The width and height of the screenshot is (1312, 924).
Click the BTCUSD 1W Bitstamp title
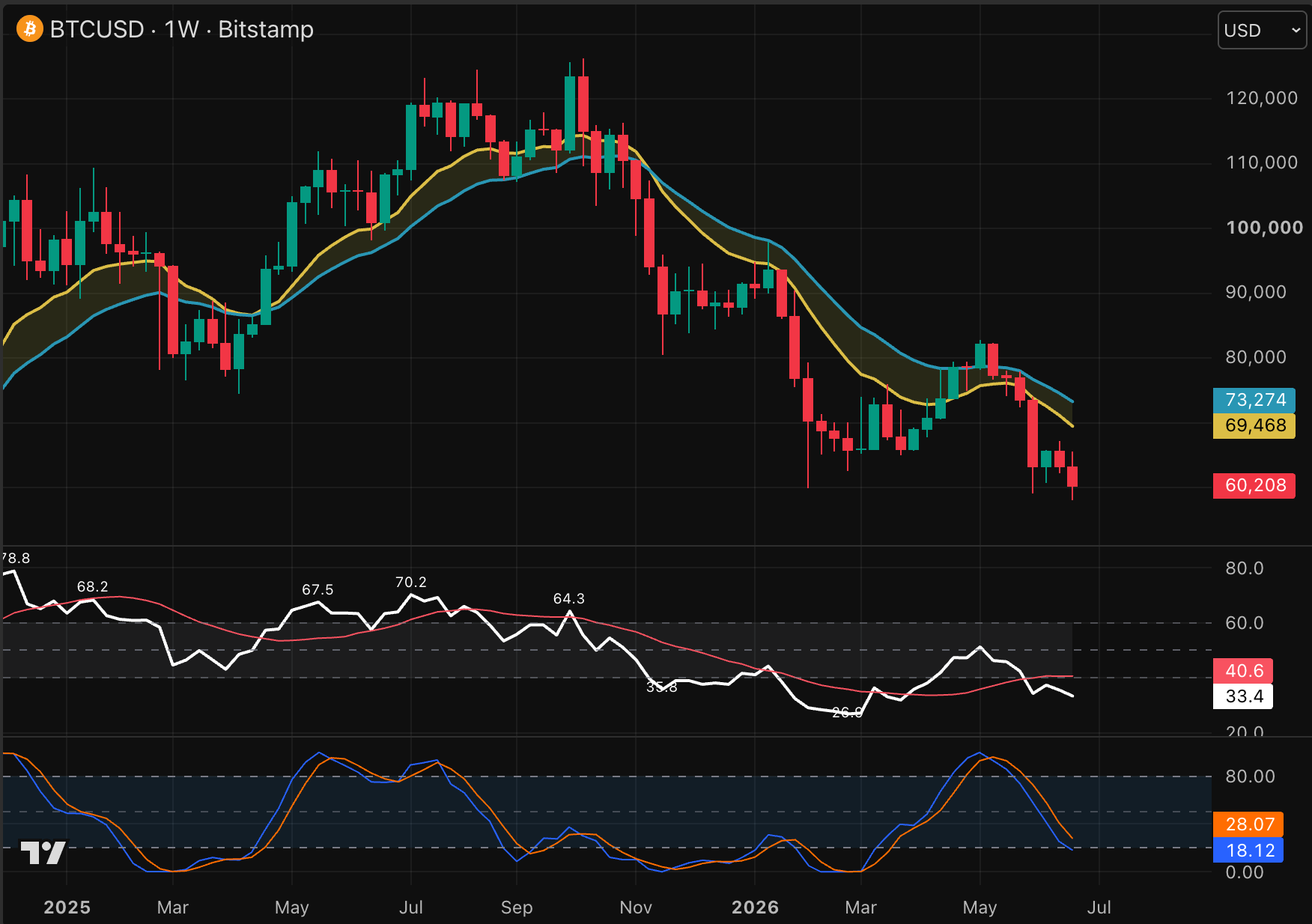pos(181,29)
